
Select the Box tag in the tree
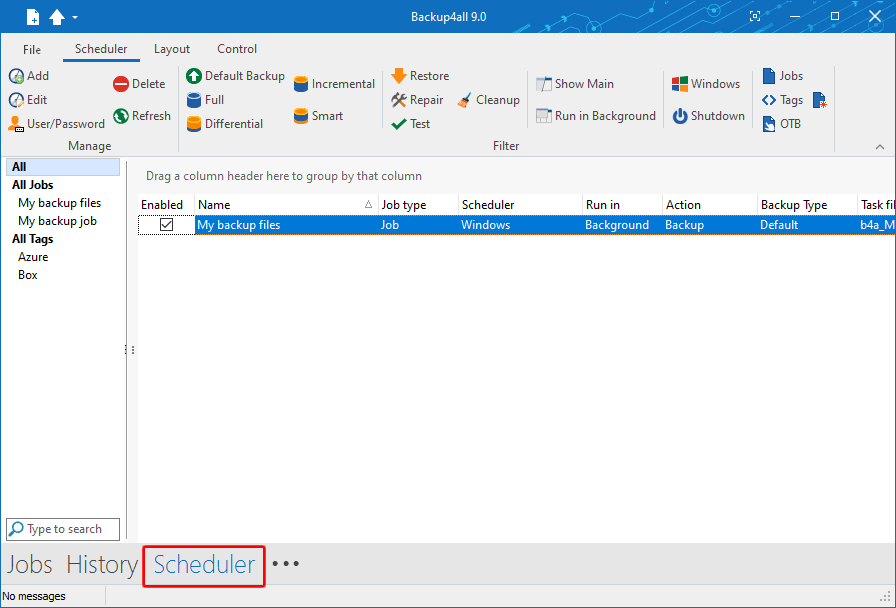27,275
